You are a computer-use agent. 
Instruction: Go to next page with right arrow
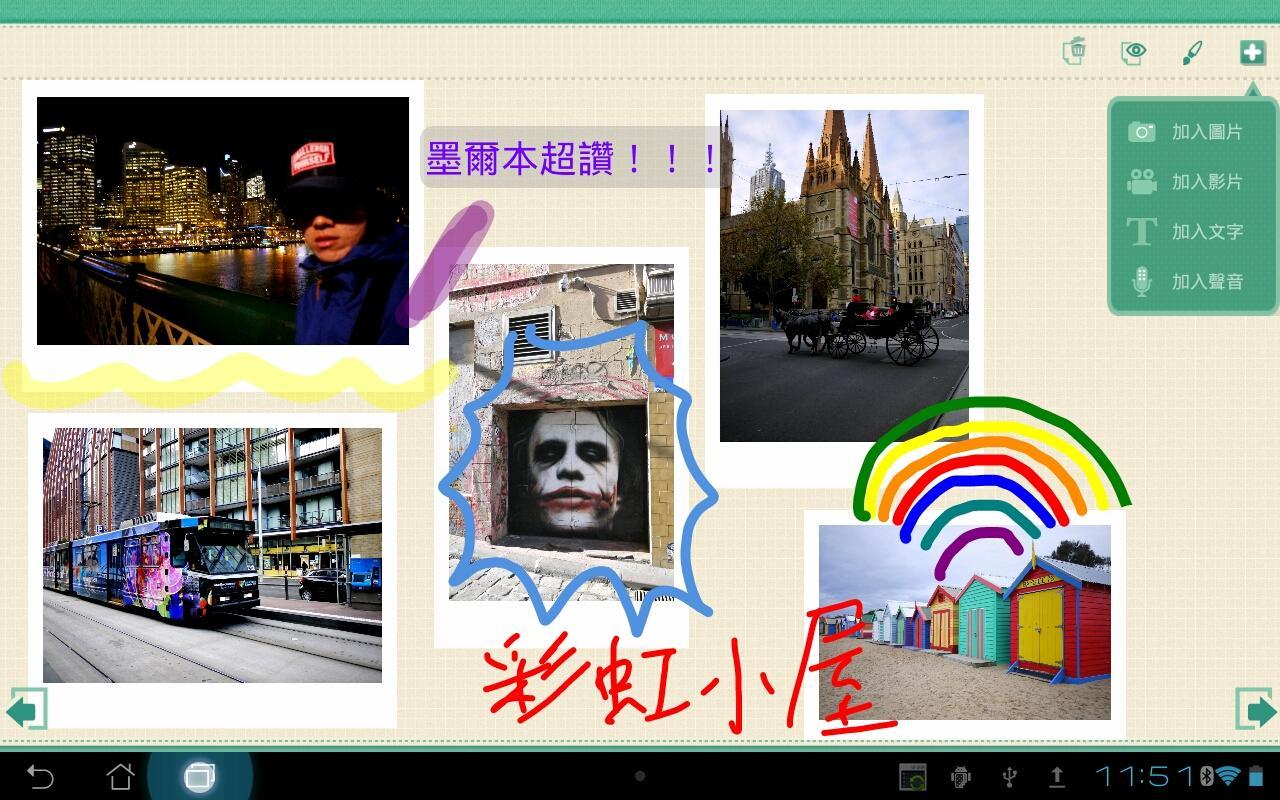click(x=1255, y=710)
